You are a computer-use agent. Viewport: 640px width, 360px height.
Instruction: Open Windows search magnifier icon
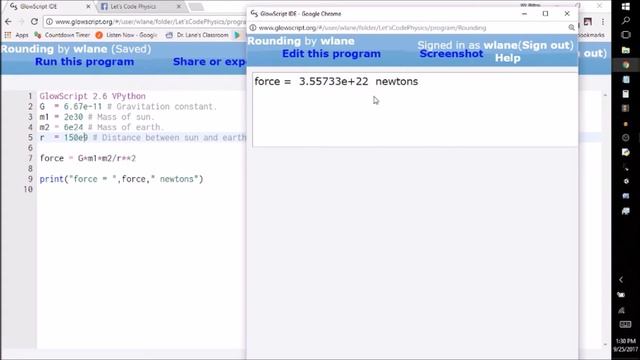click(626, 20)
